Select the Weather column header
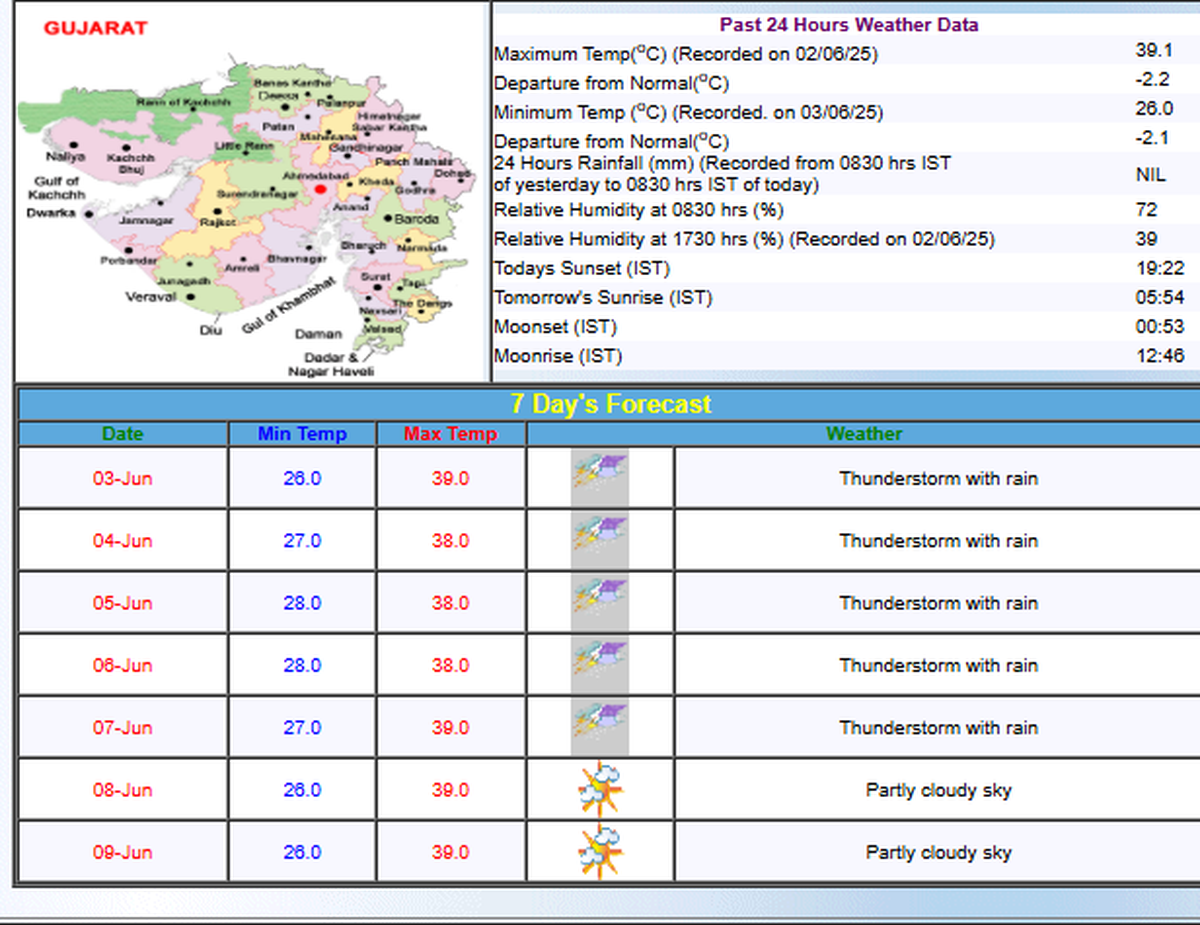The width and height of the screenshot is (1200, 925). 863,434
